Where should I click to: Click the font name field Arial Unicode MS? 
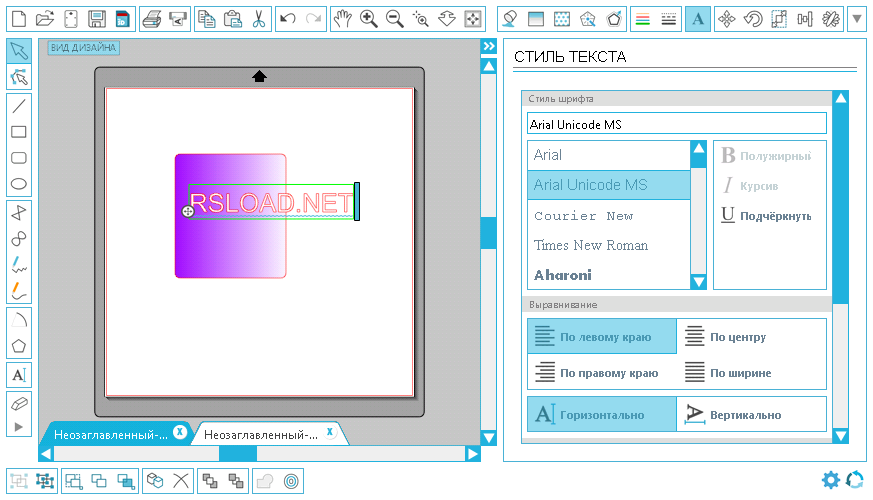tap(676, 124)
